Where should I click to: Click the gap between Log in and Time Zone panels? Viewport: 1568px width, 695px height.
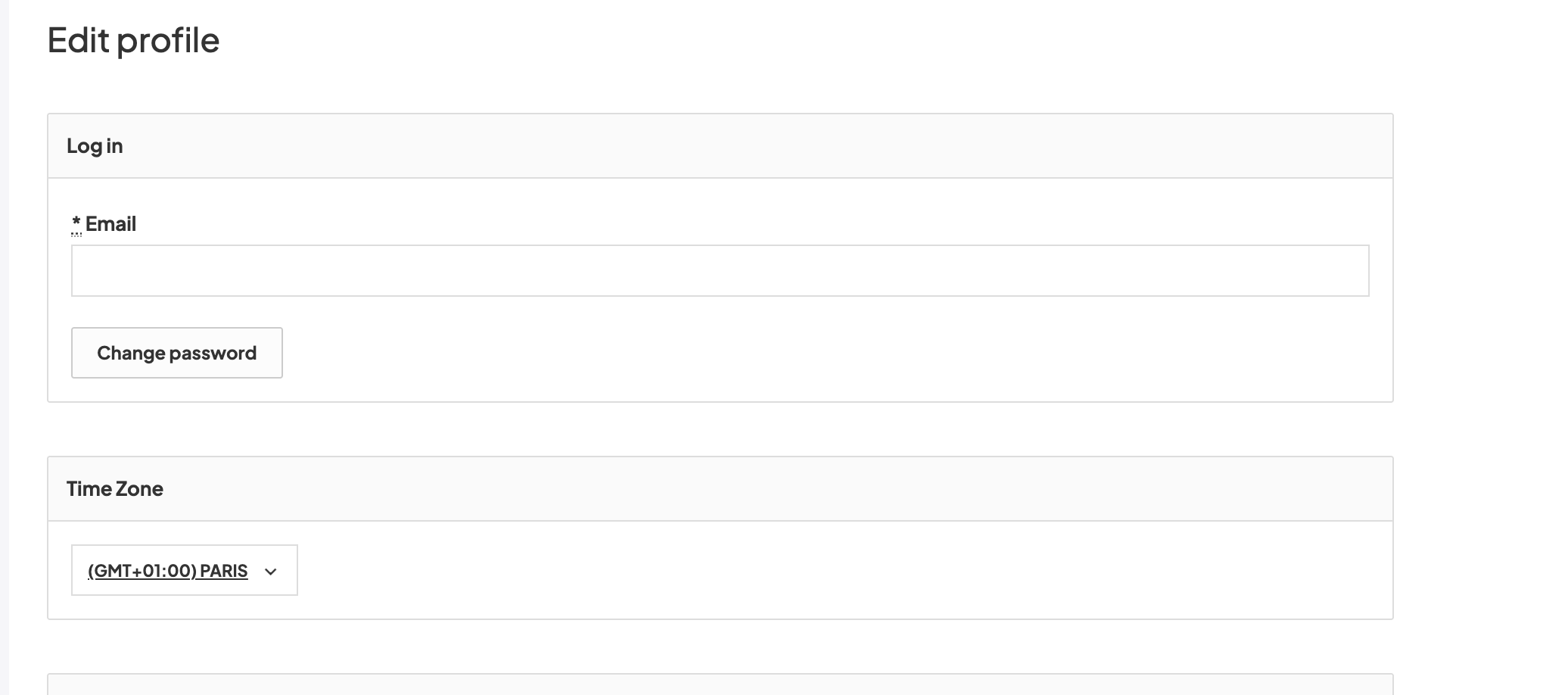pyautogui.click(x=720, y=429)
